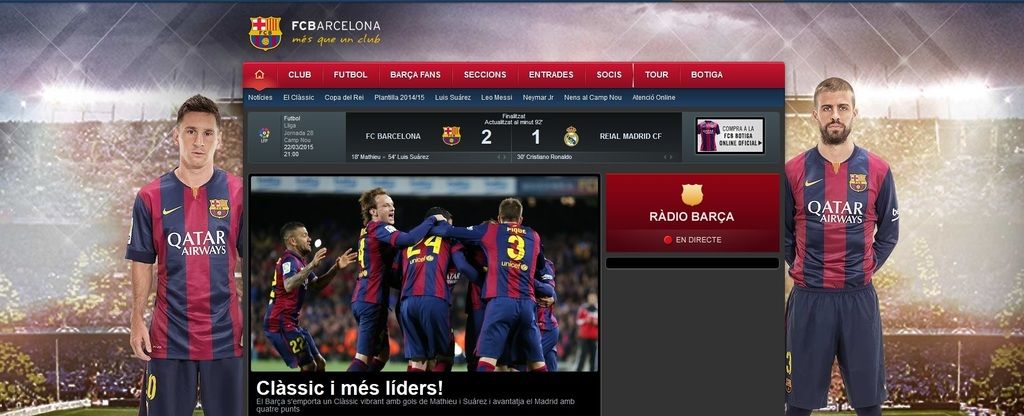This screenshot has height=416, width=1024.
Task: Go to Atenció Online link
Action: point(654,97)
